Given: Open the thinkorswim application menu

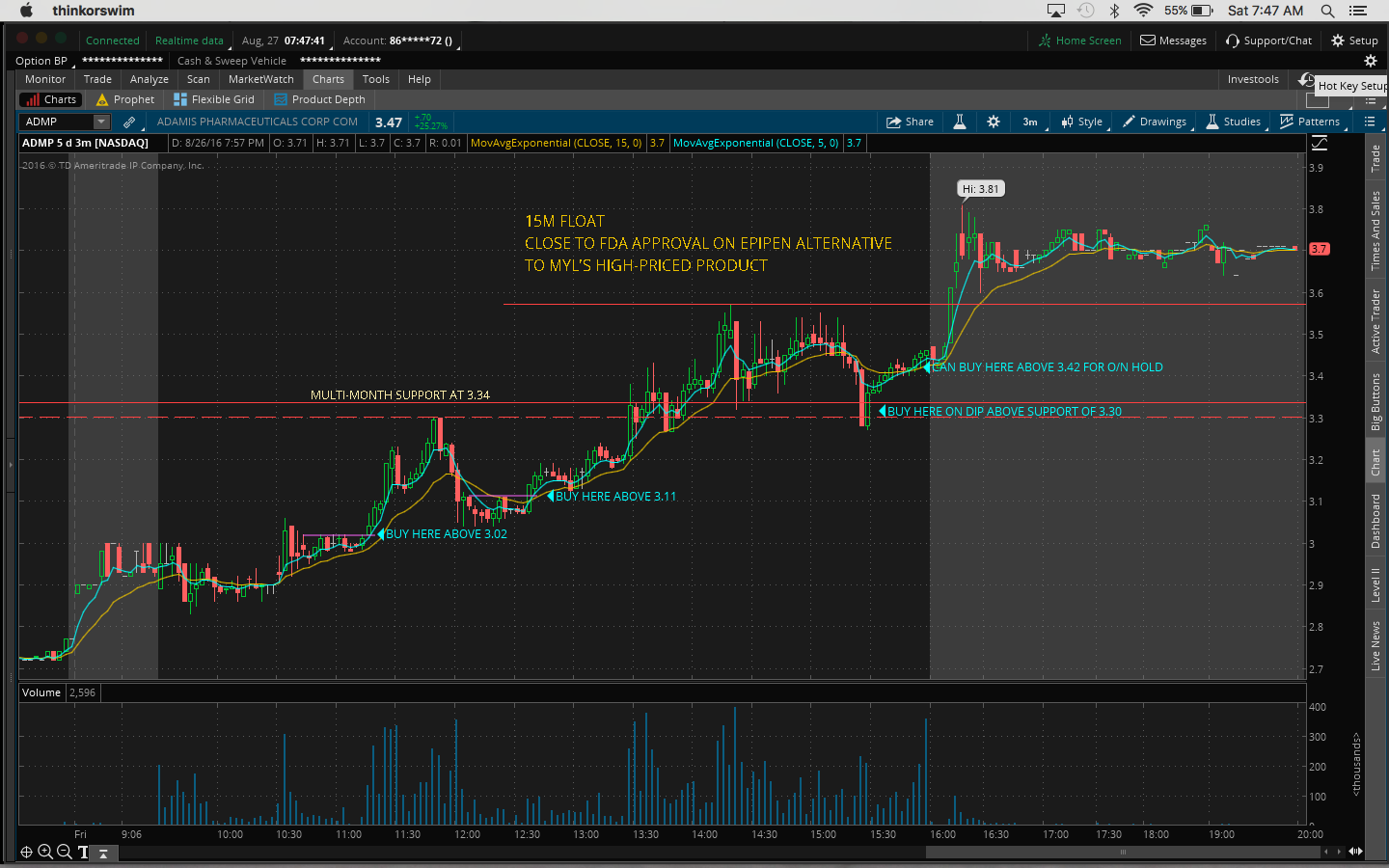Looking at the screenshot, I should (94, 11).
